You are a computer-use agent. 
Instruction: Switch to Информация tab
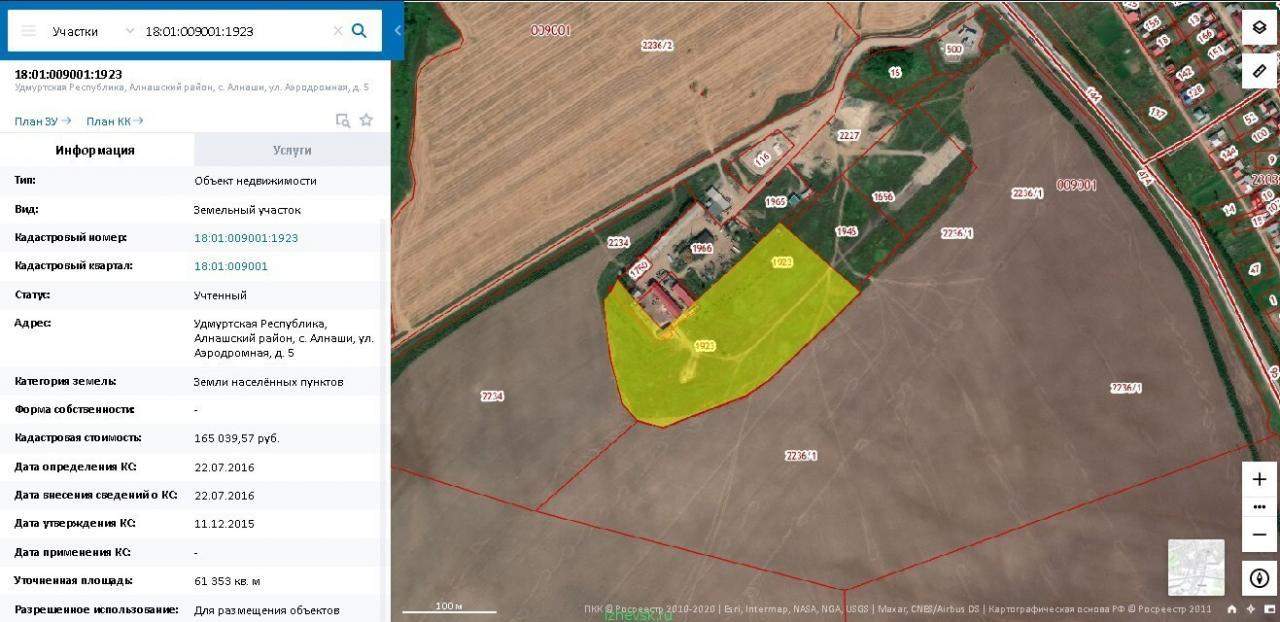coord(96,150)
